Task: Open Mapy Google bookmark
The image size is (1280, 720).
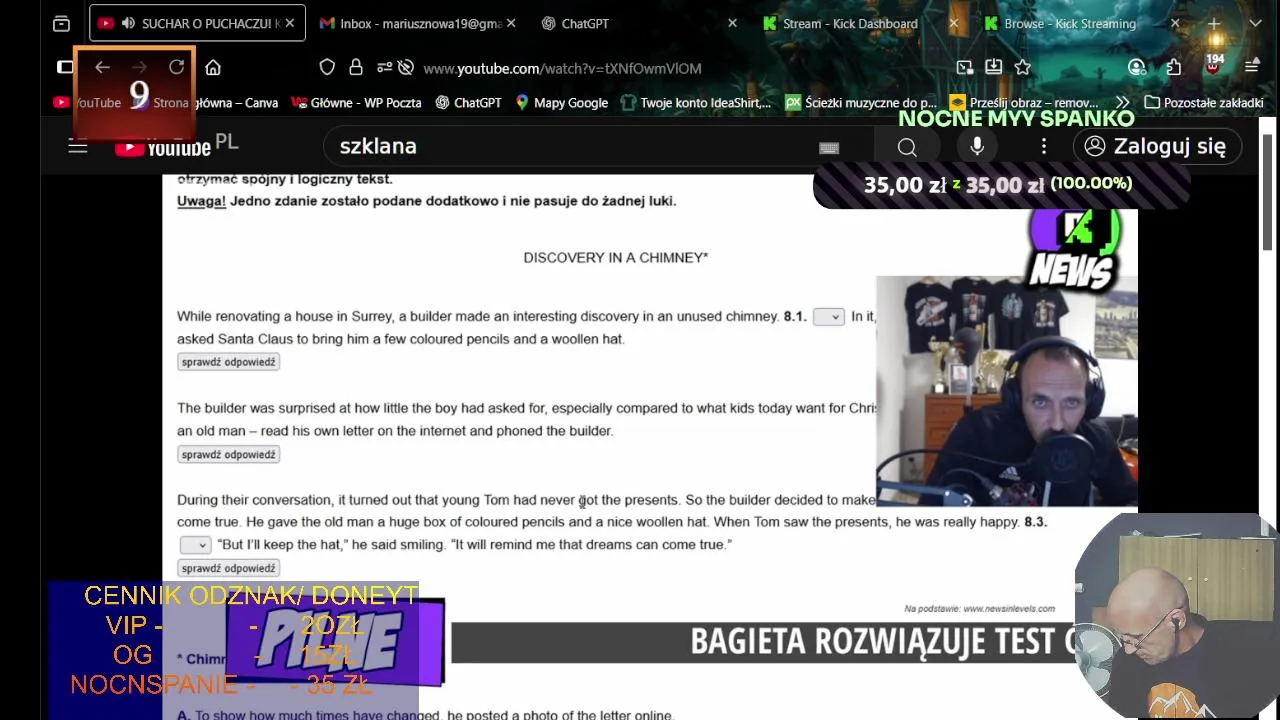Action: [x=561, y=102]
